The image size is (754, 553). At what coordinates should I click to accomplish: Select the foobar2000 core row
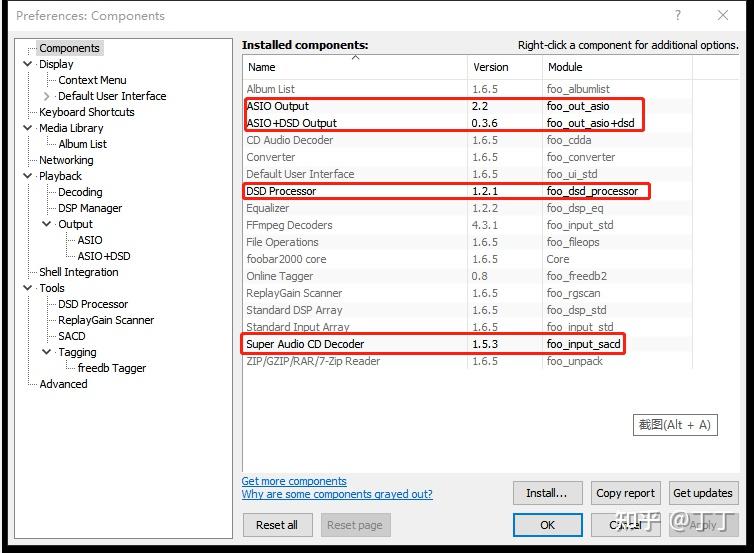click(467, 259)
